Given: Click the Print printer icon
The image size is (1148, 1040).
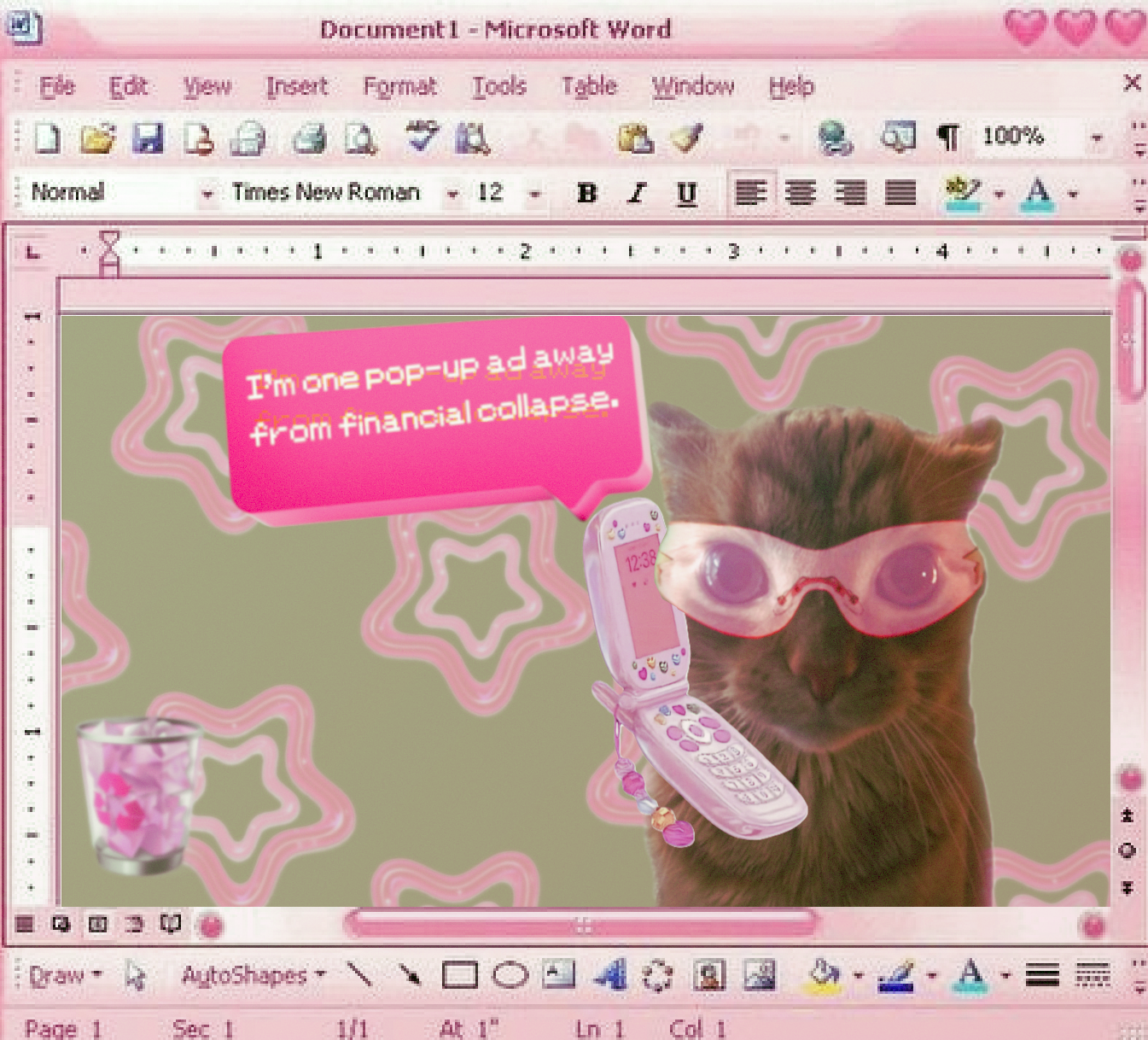Looking at the screenshot, I should click(x=309, y=137).
